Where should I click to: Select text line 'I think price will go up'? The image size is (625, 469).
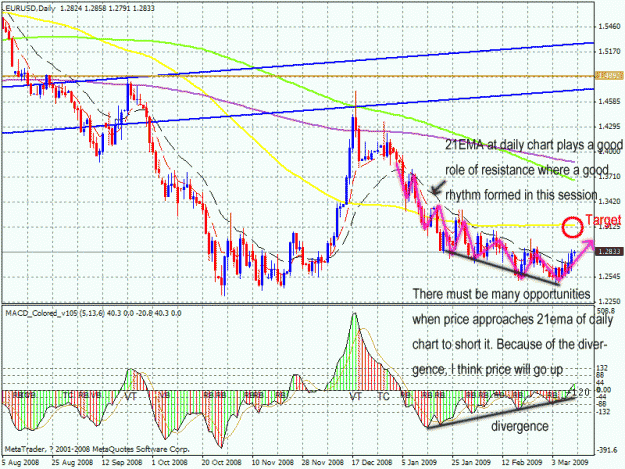(487, 369)
